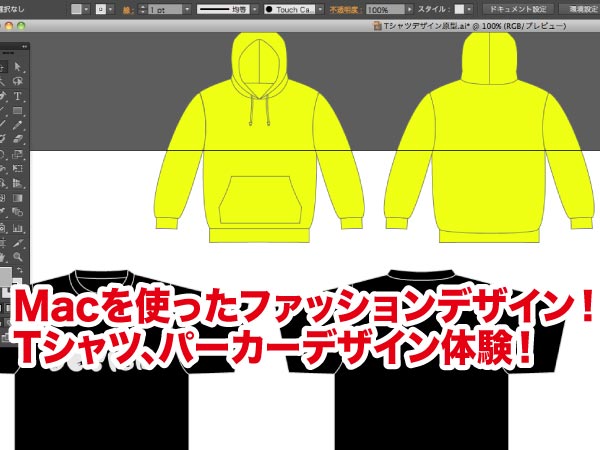The image size is (600, 450).
Task: Select the hoodie front hood drawstrings
Action: tap(259, 110)
